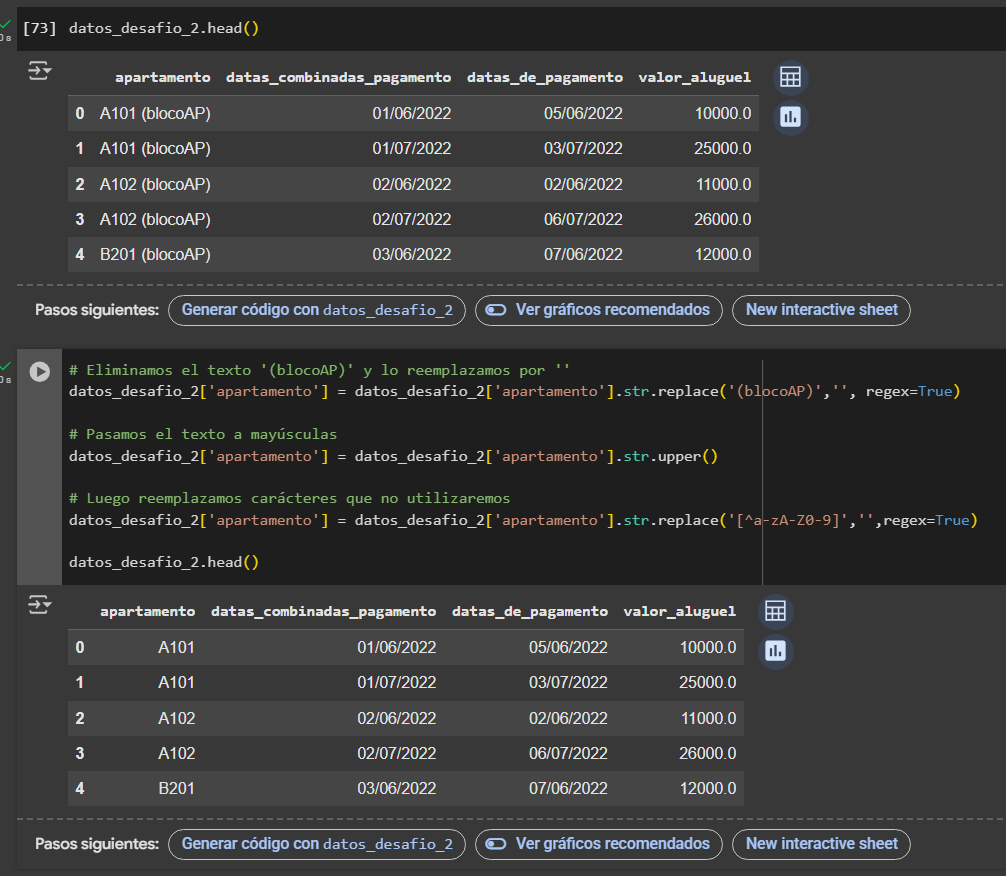
Task: Click 'apartamento' column header in the second table
Action: point(148,612)
